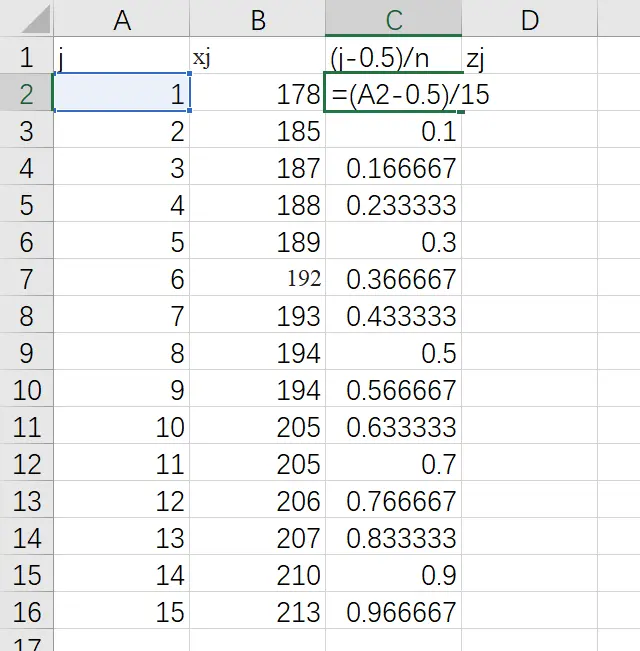Viewport: 640px width, 651px height.
Task: Click cell with value 192
Action: click(x=257, y=277)
